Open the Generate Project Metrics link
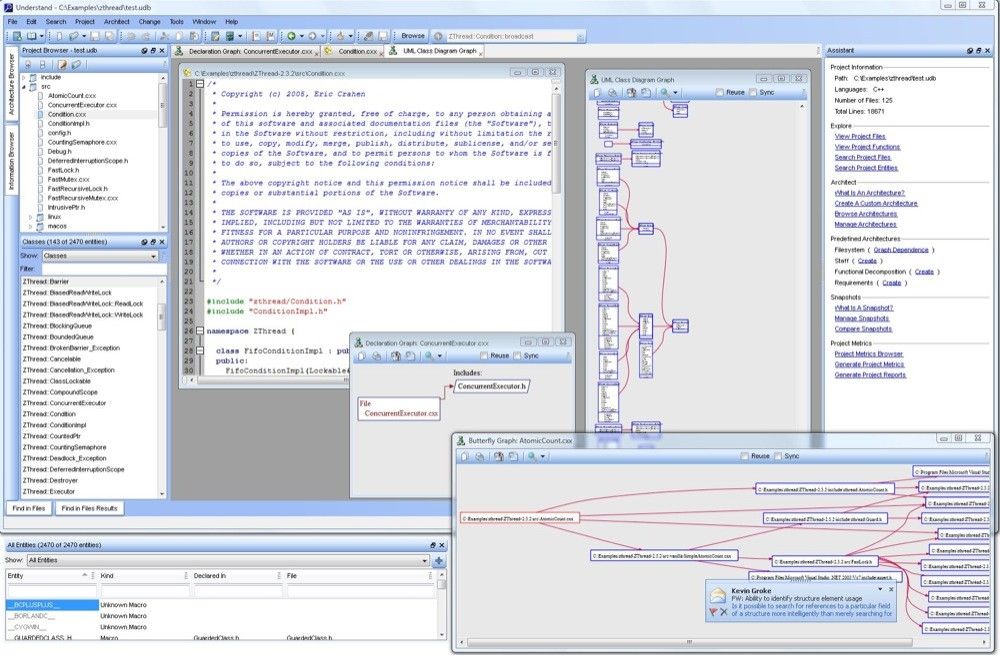 click(x=869, y=364)
